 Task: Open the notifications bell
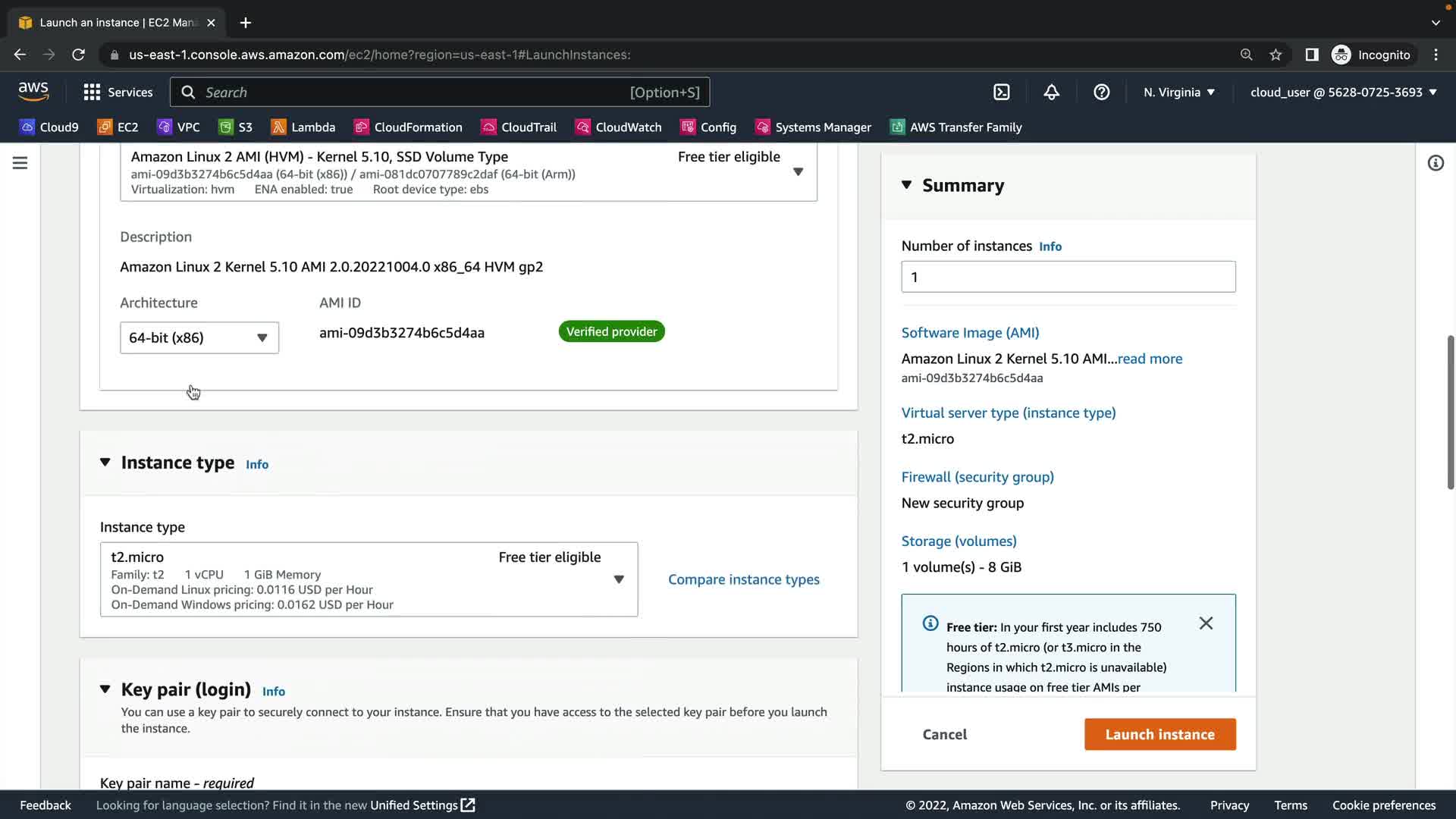pos(1051,92)
